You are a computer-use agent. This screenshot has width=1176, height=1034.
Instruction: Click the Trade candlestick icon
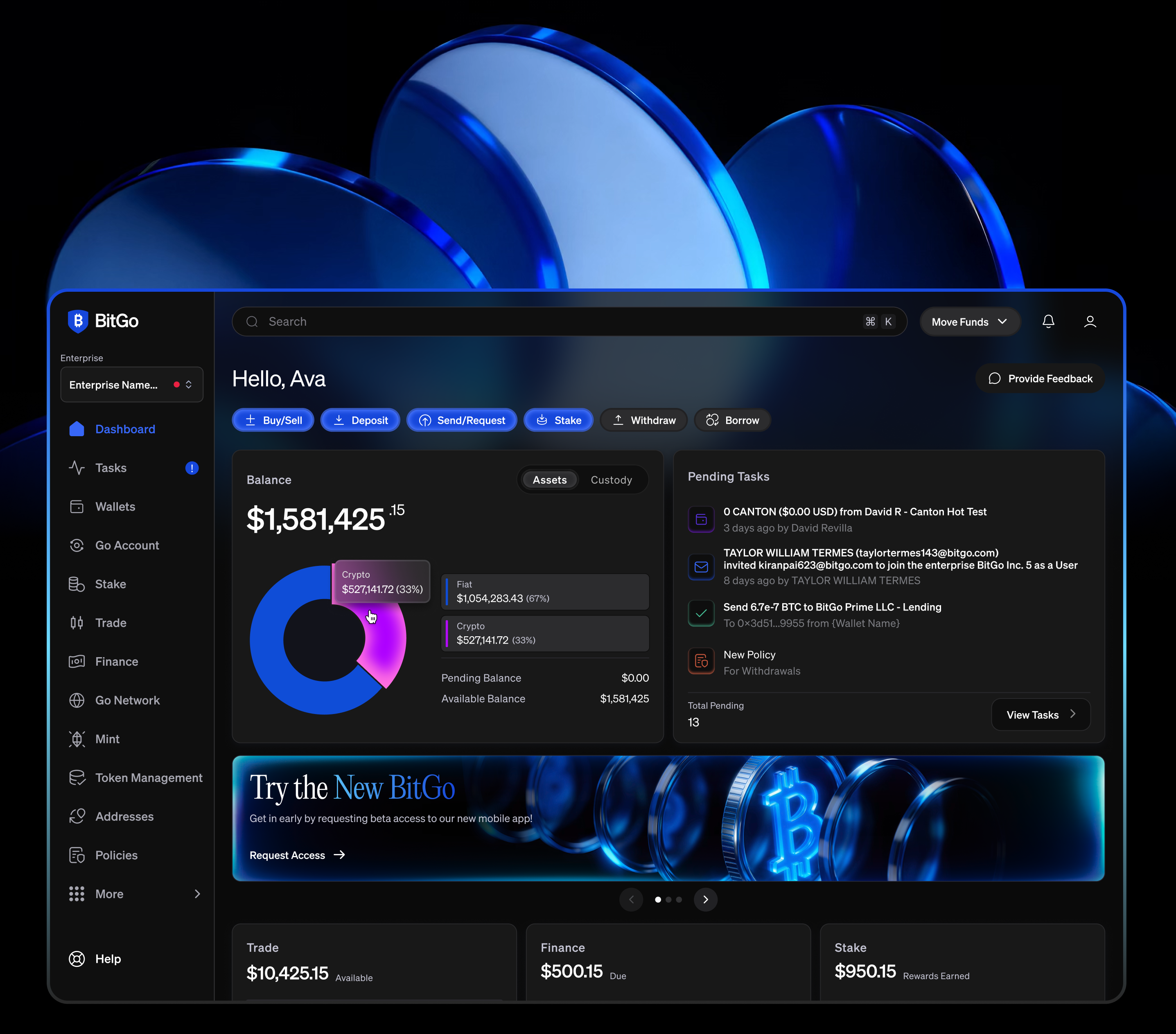coord(77,623)
